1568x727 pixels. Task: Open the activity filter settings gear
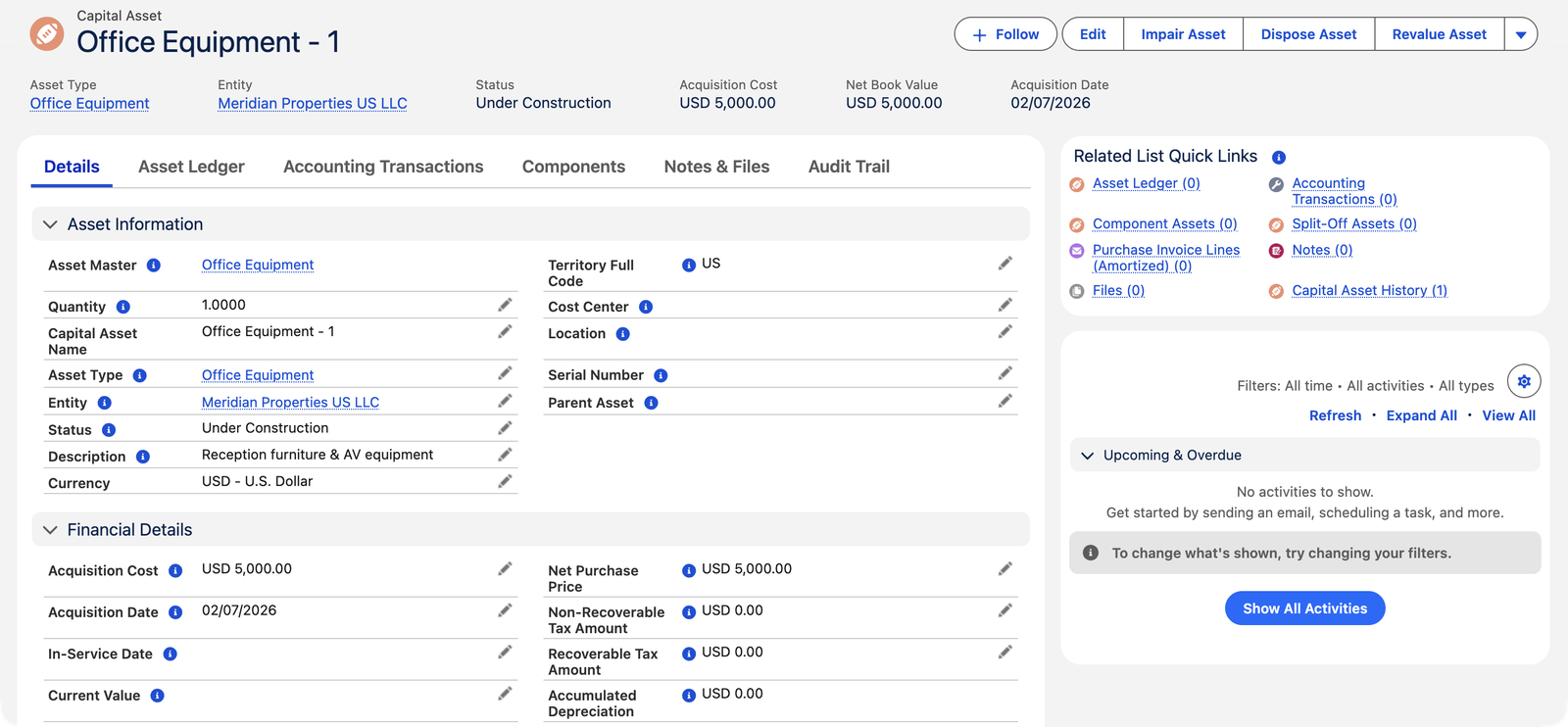pyautogui.click(x=1524, y=381)
